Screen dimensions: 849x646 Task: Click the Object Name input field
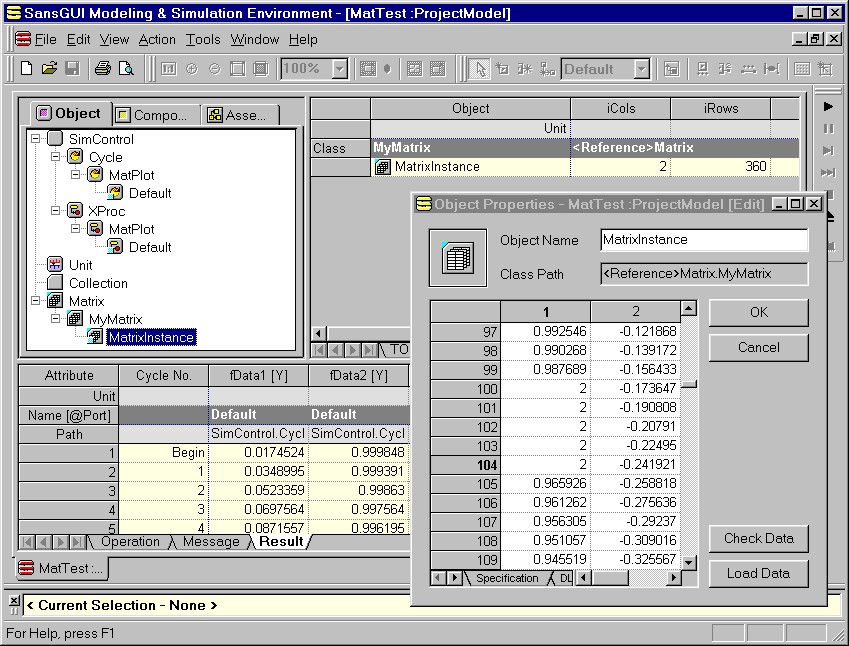[703, 240]
